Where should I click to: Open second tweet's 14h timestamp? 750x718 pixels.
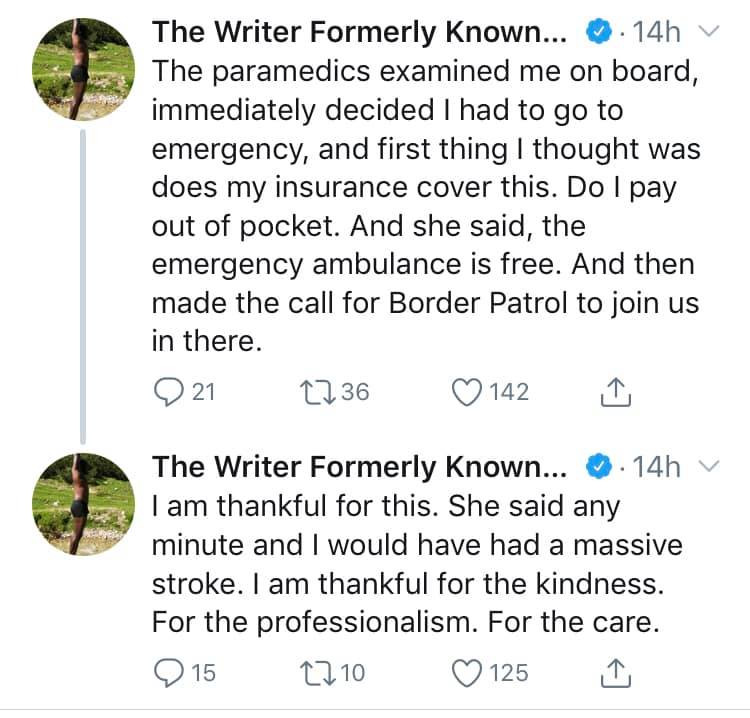[x=657, y=466]
